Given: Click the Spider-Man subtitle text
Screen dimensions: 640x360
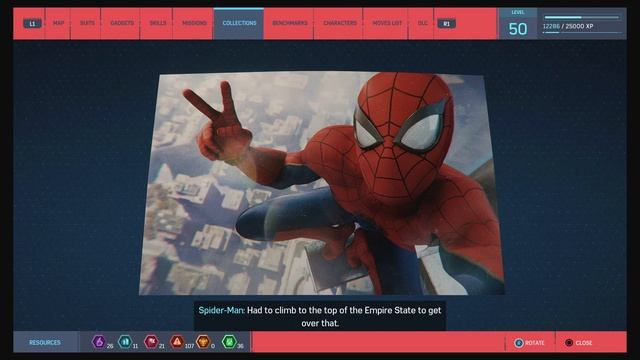Looking at the screenshot, I should (x=320, y=317).
